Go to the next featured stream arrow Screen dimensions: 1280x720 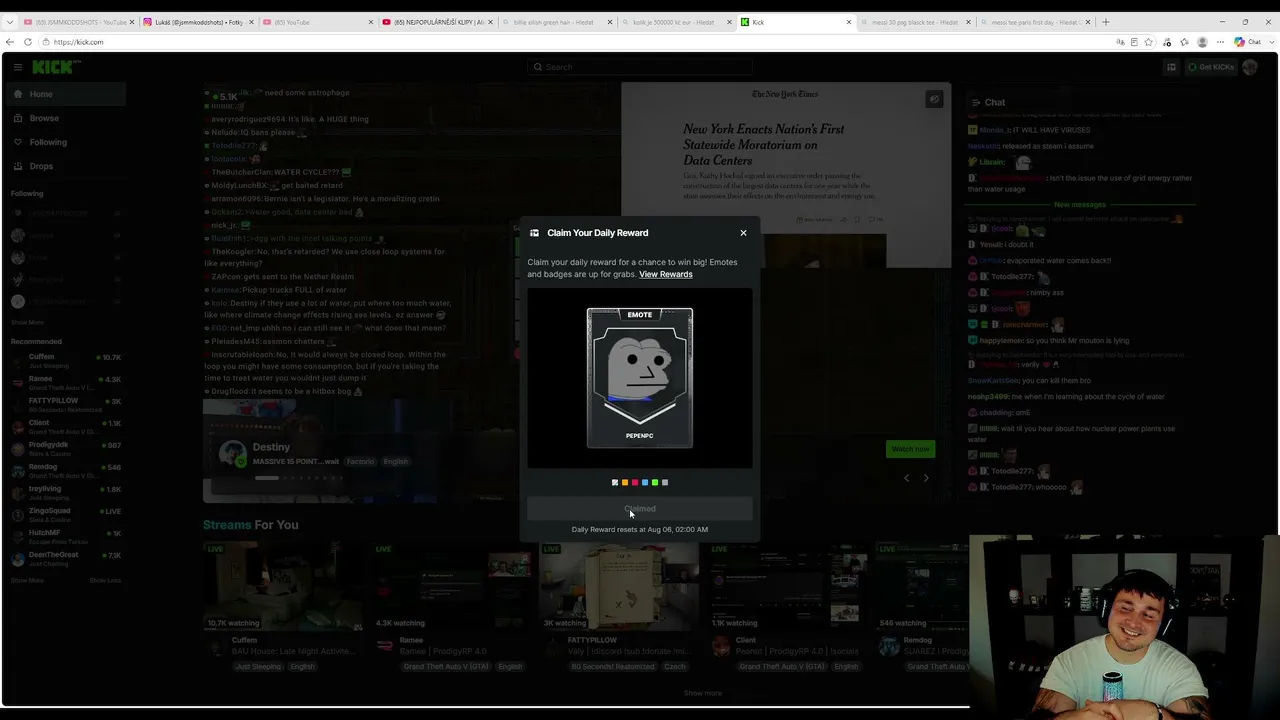click(926, 478)
